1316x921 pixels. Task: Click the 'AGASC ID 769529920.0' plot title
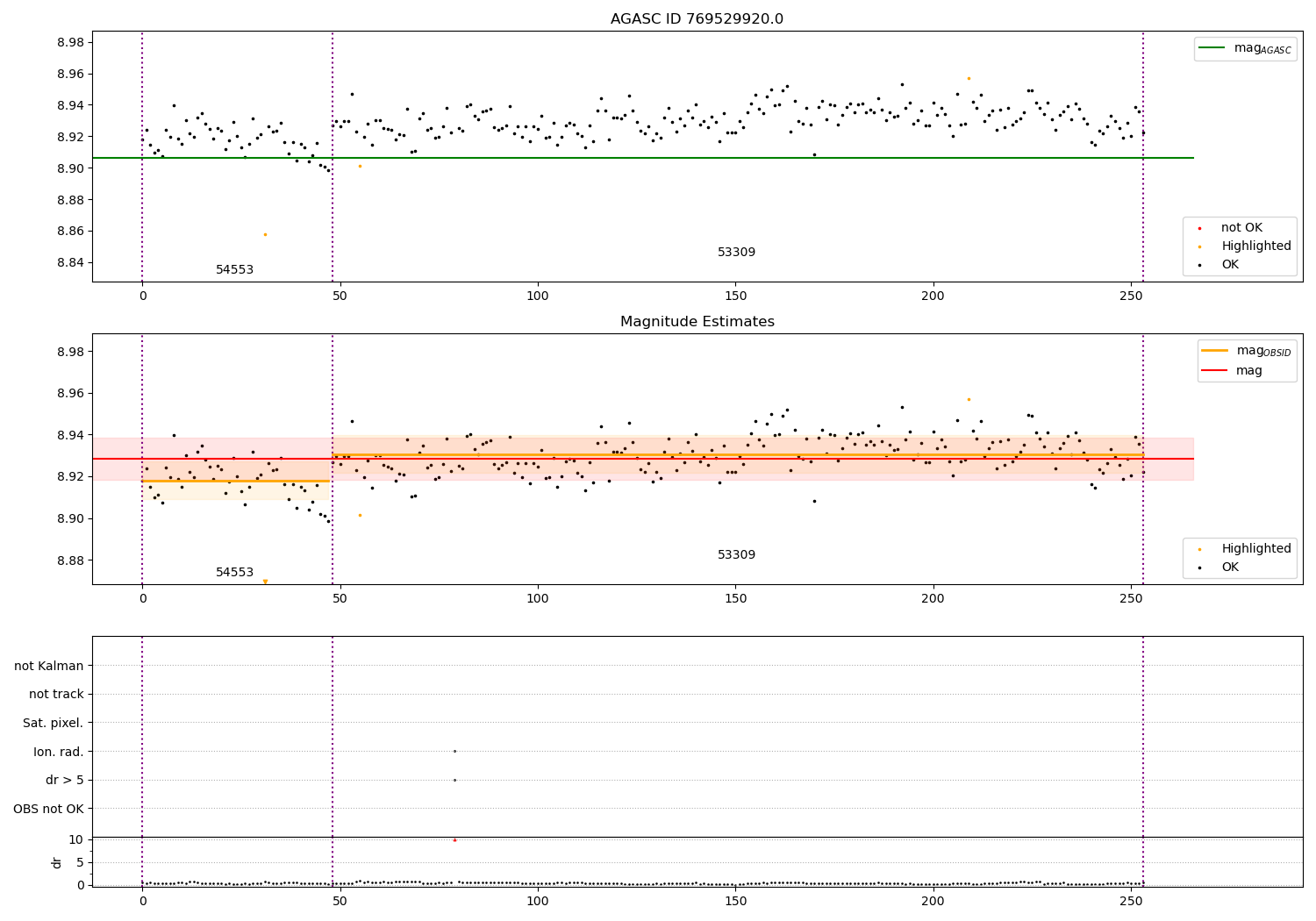(x=697, y=19)
